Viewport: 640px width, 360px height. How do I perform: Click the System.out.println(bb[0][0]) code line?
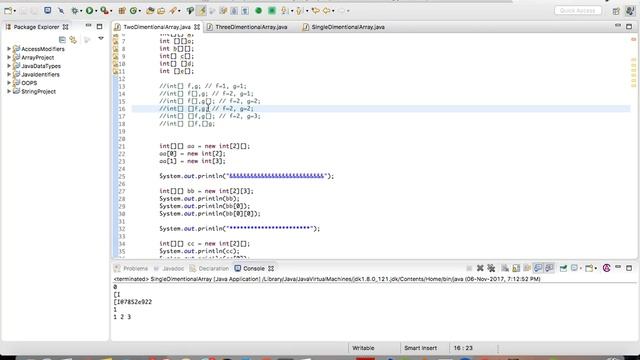[210, 213]
